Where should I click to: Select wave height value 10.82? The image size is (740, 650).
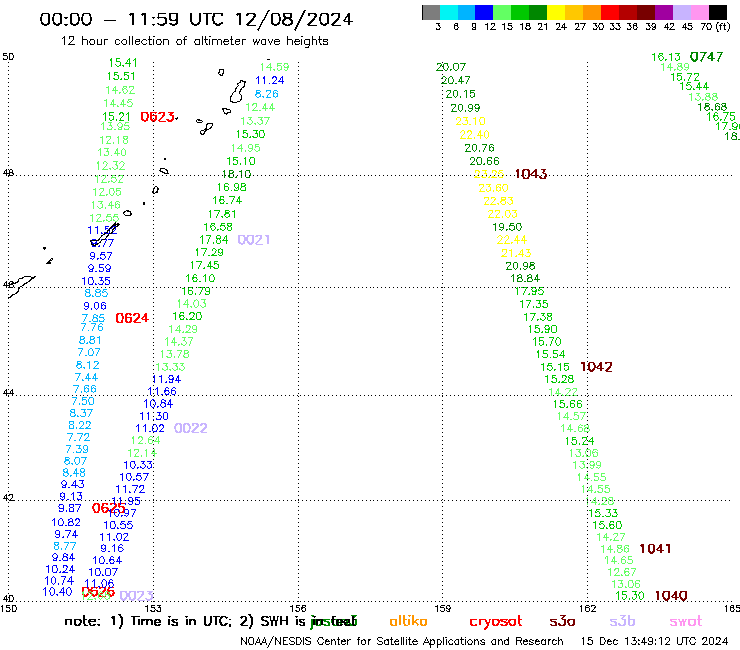(66, 522)
